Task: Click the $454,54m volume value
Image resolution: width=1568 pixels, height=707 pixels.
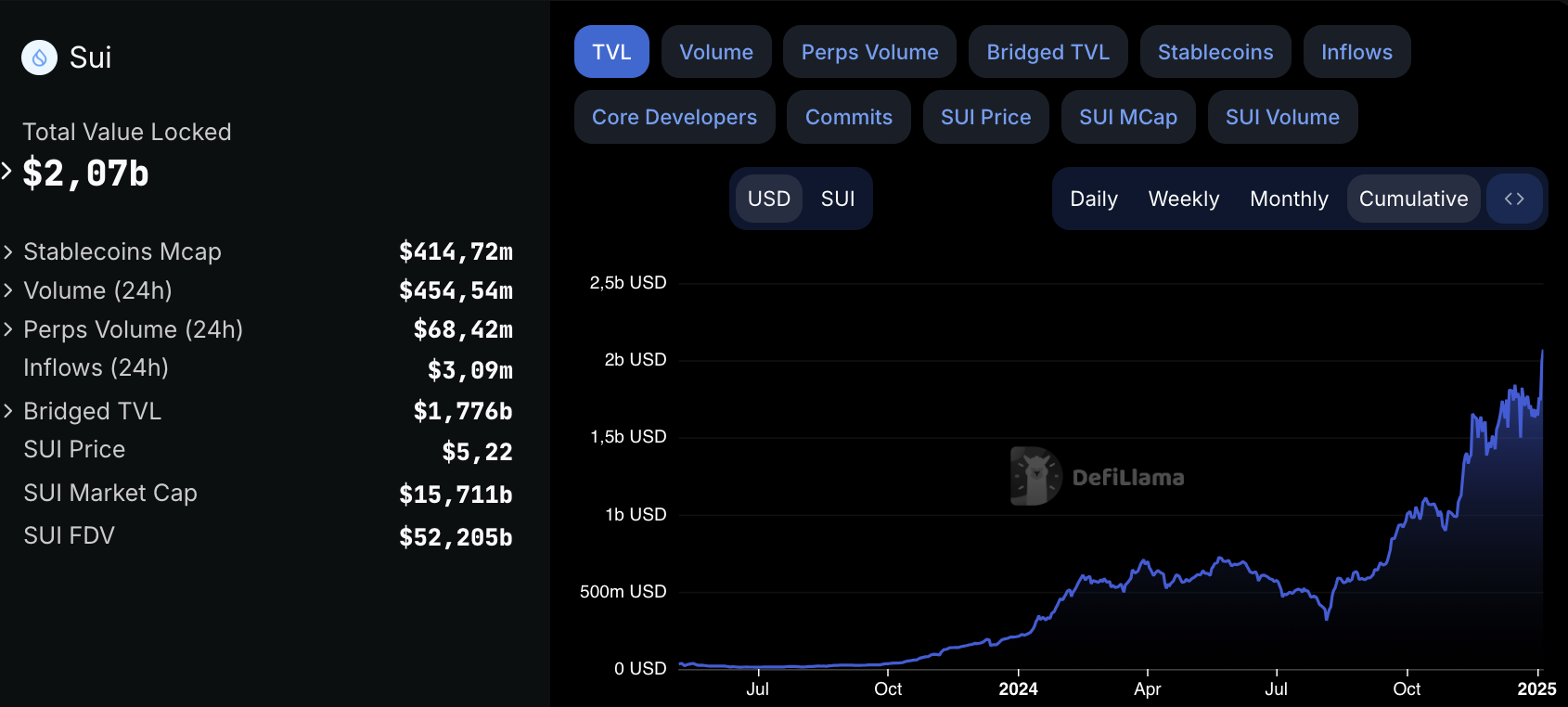Action: click(x=456, y=290)
